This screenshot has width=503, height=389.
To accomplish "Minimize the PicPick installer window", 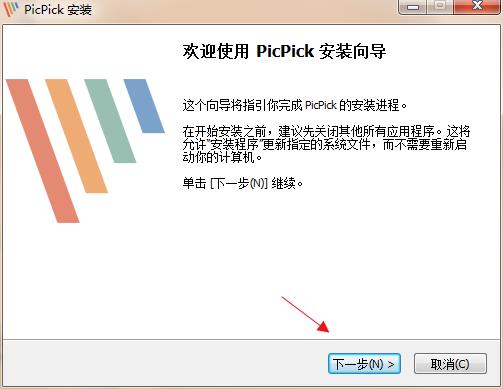I will click(x=413, y=6).
